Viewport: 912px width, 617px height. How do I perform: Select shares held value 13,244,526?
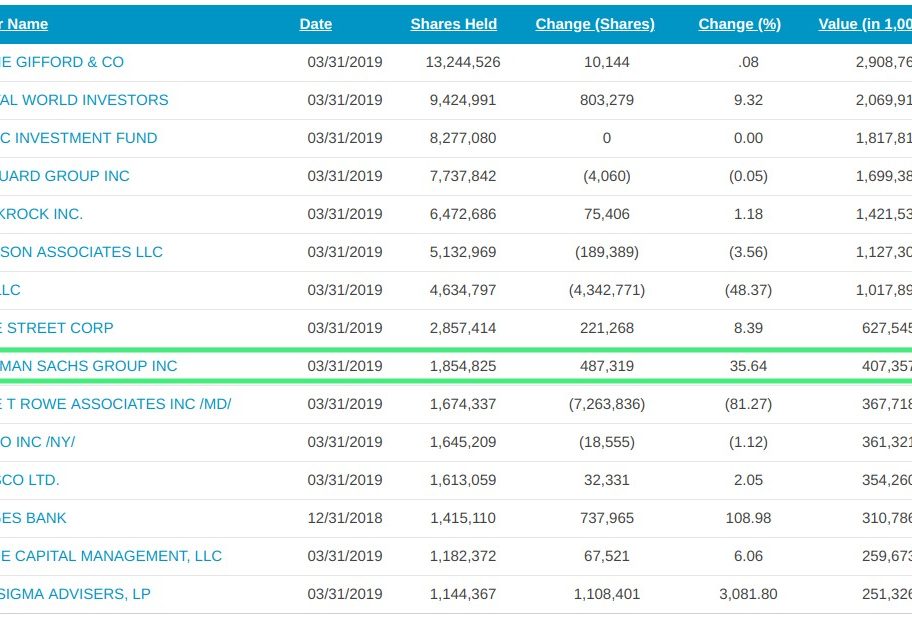click(463, 62)
